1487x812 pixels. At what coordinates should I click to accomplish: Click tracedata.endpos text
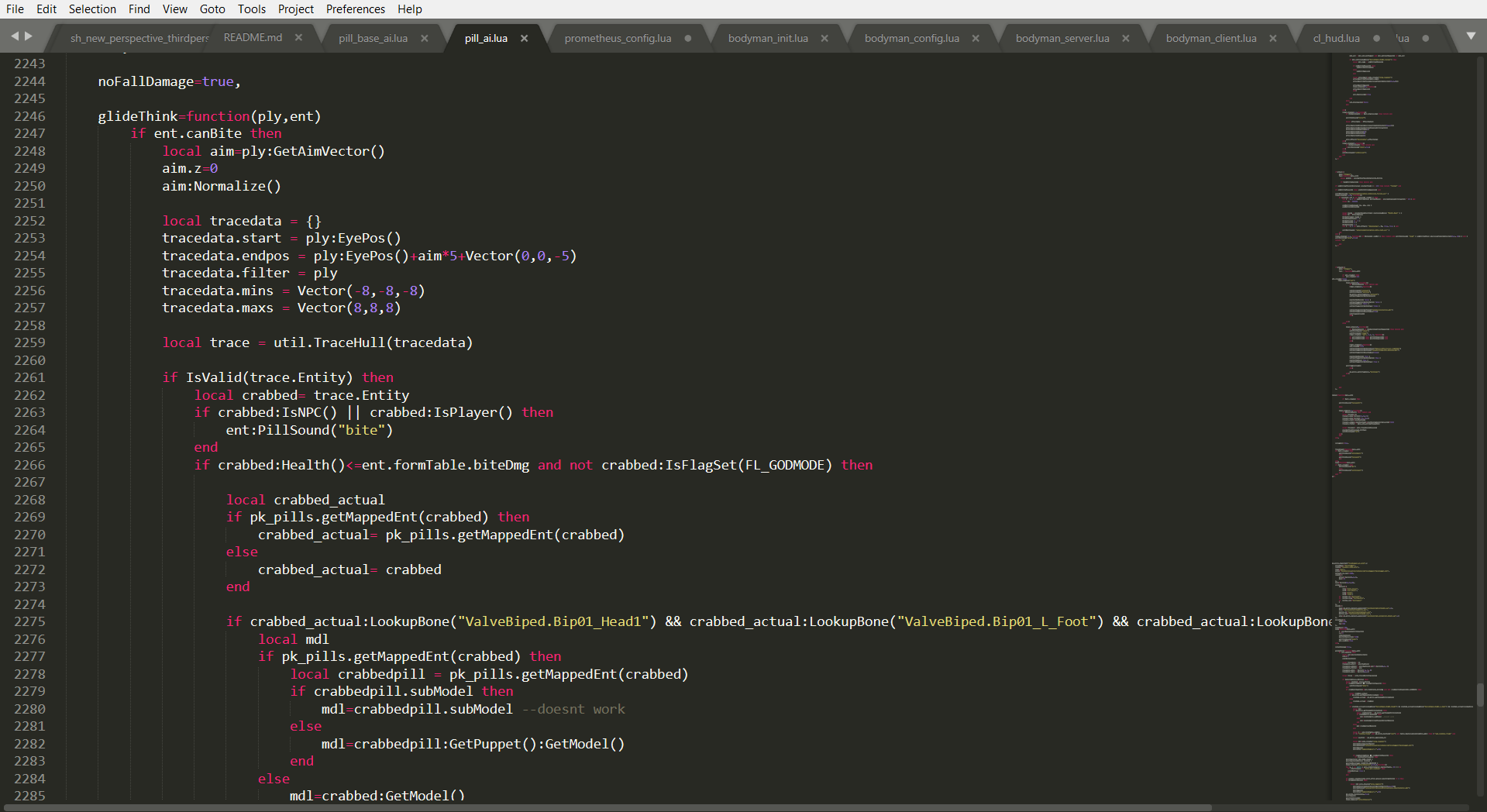[x=225, y=256]
